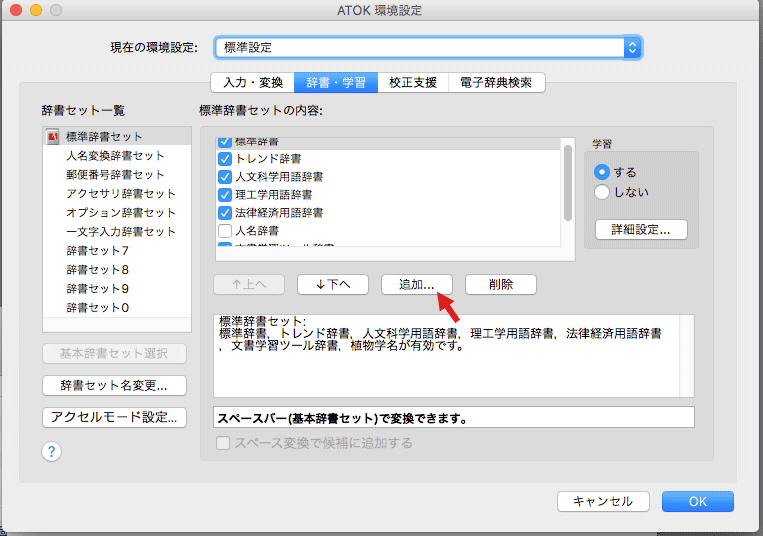Select 人名変換辞書セット in the list
The width and height of the screenshot is (763, 536).
coord(117,156)
